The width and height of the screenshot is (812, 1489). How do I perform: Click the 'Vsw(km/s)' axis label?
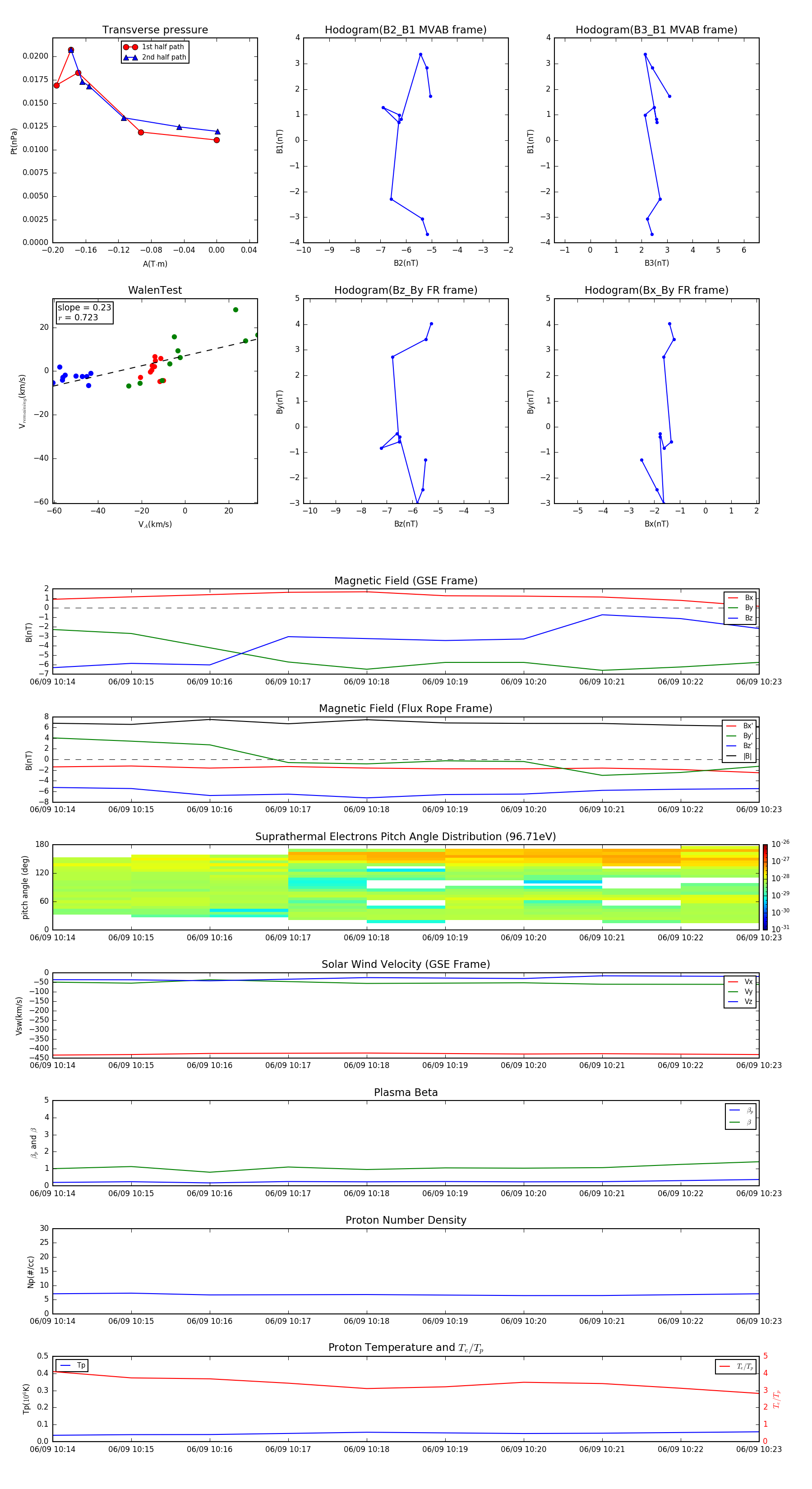coord(18,1015)
